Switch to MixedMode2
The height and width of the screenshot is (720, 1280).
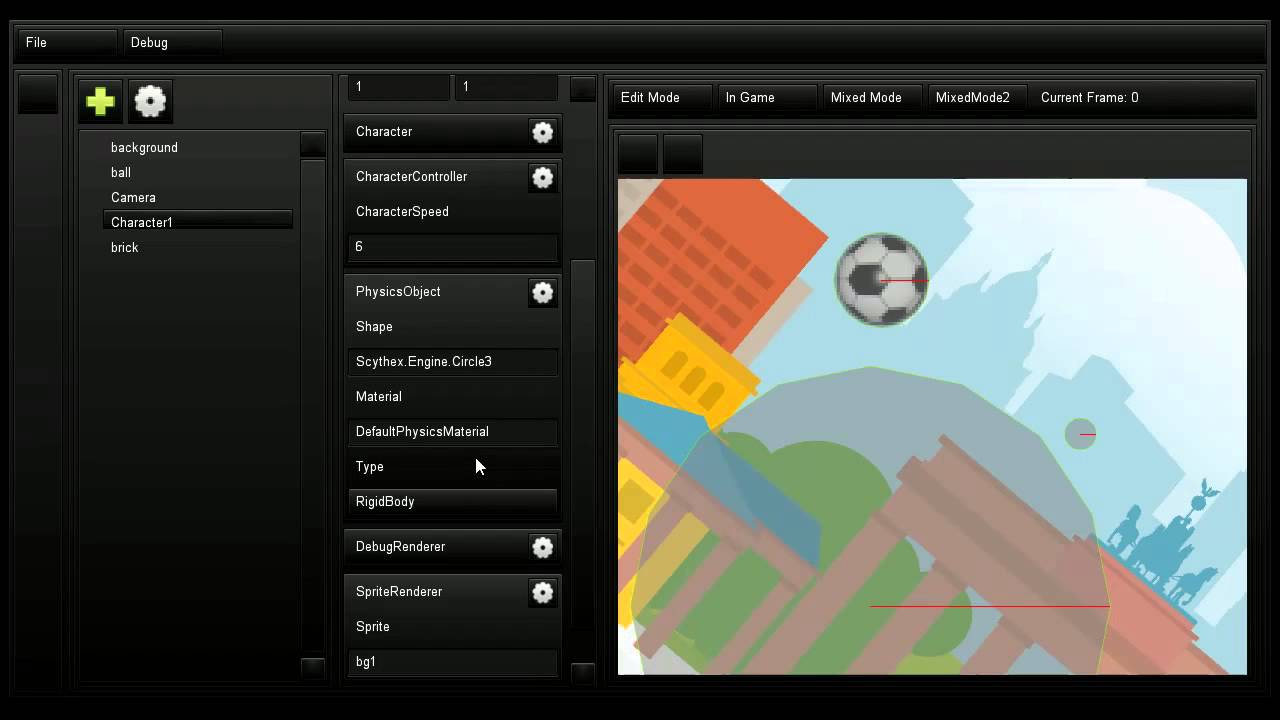pyautogui.click(x=977, y=98)
